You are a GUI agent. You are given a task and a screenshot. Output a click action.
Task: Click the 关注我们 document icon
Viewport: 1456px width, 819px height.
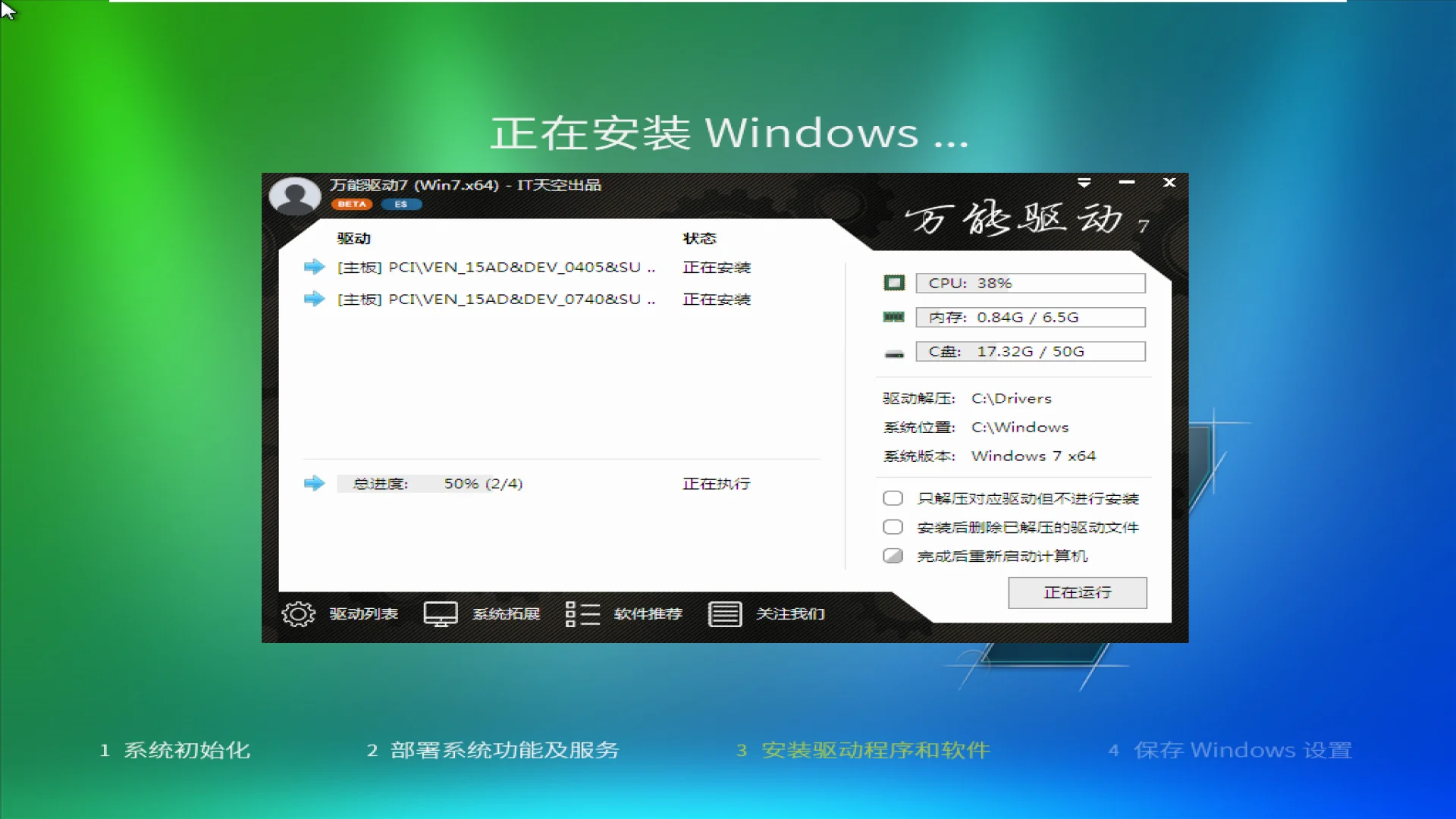724,614
